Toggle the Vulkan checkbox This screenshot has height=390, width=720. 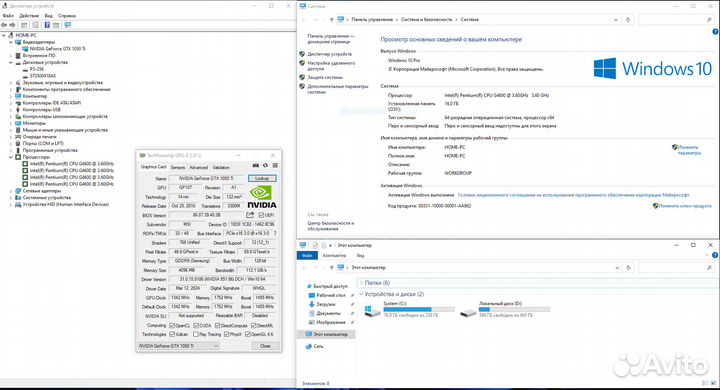pos(172,334)
